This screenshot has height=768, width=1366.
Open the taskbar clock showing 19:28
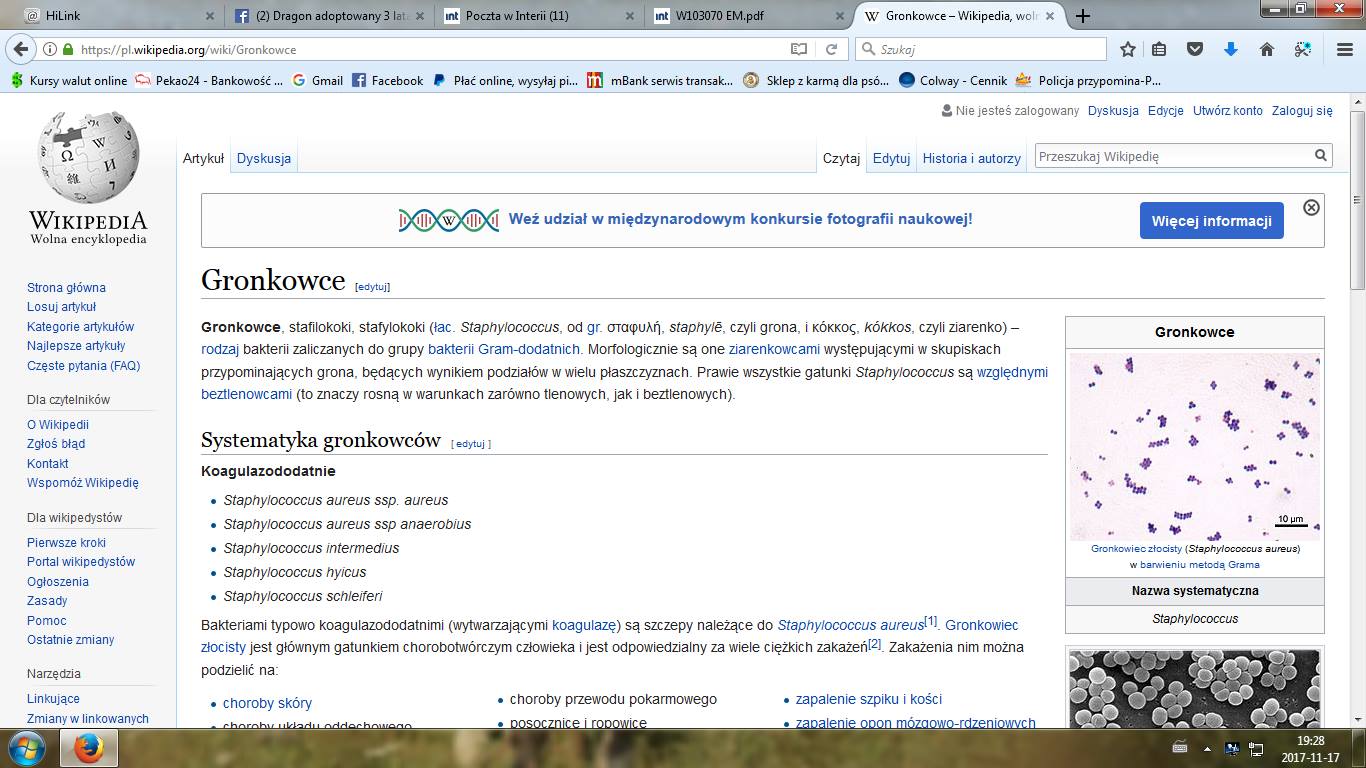[x=1311, y=748]
